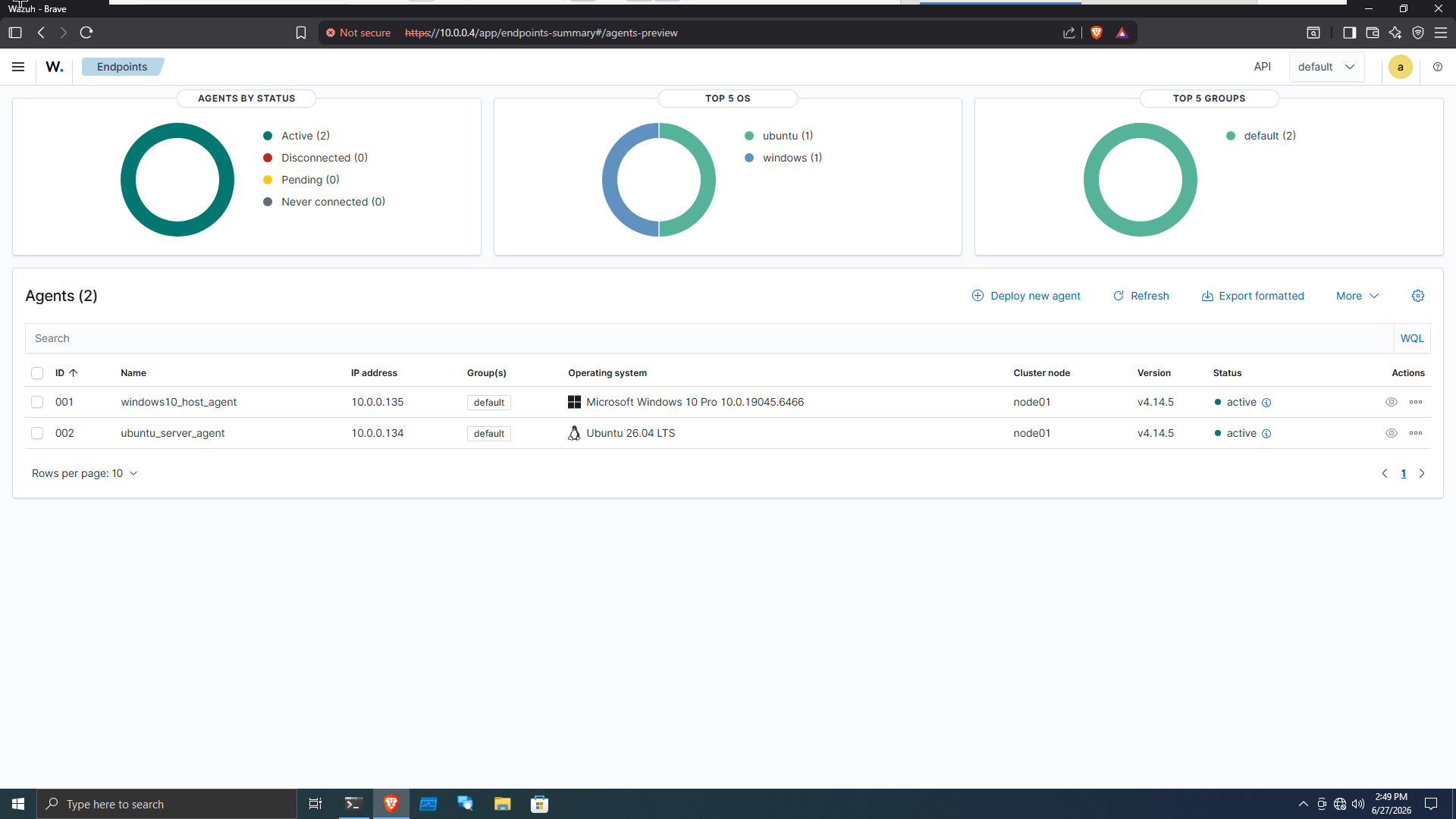
Task: Open File Explorer from taskbar
Action: (502, 804)
